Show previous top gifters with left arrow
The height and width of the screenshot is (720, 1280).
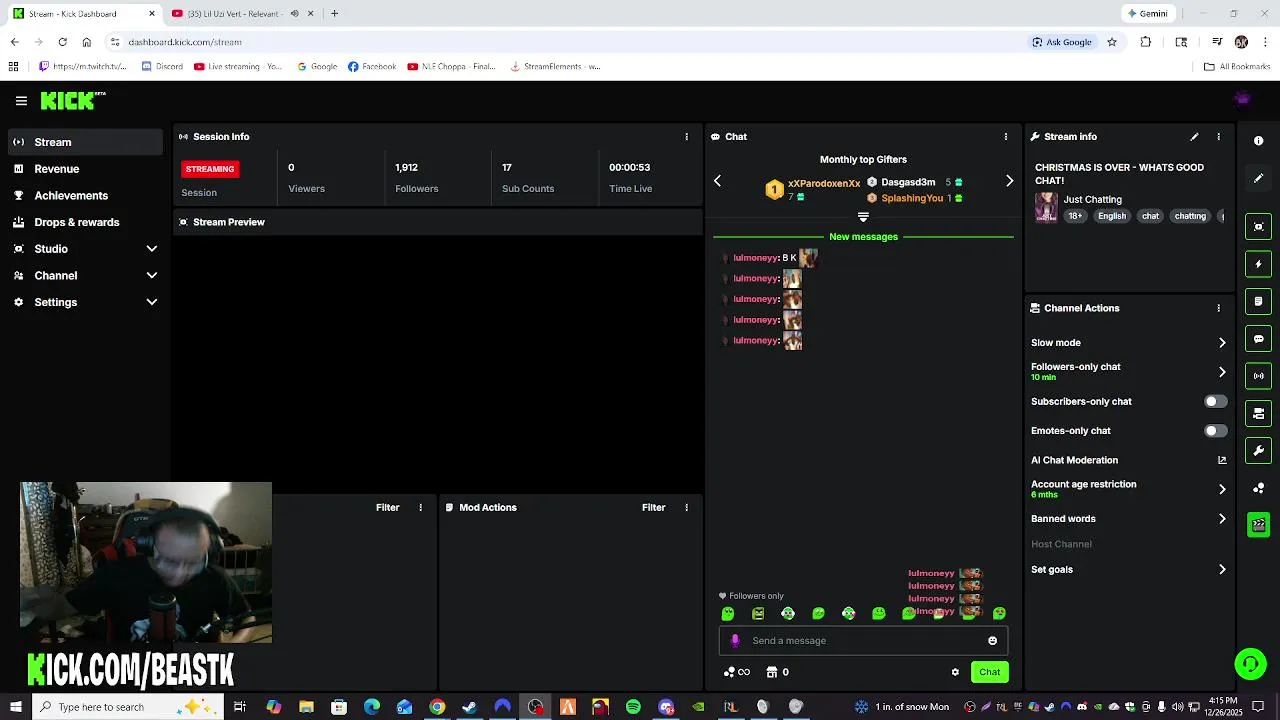717,181
